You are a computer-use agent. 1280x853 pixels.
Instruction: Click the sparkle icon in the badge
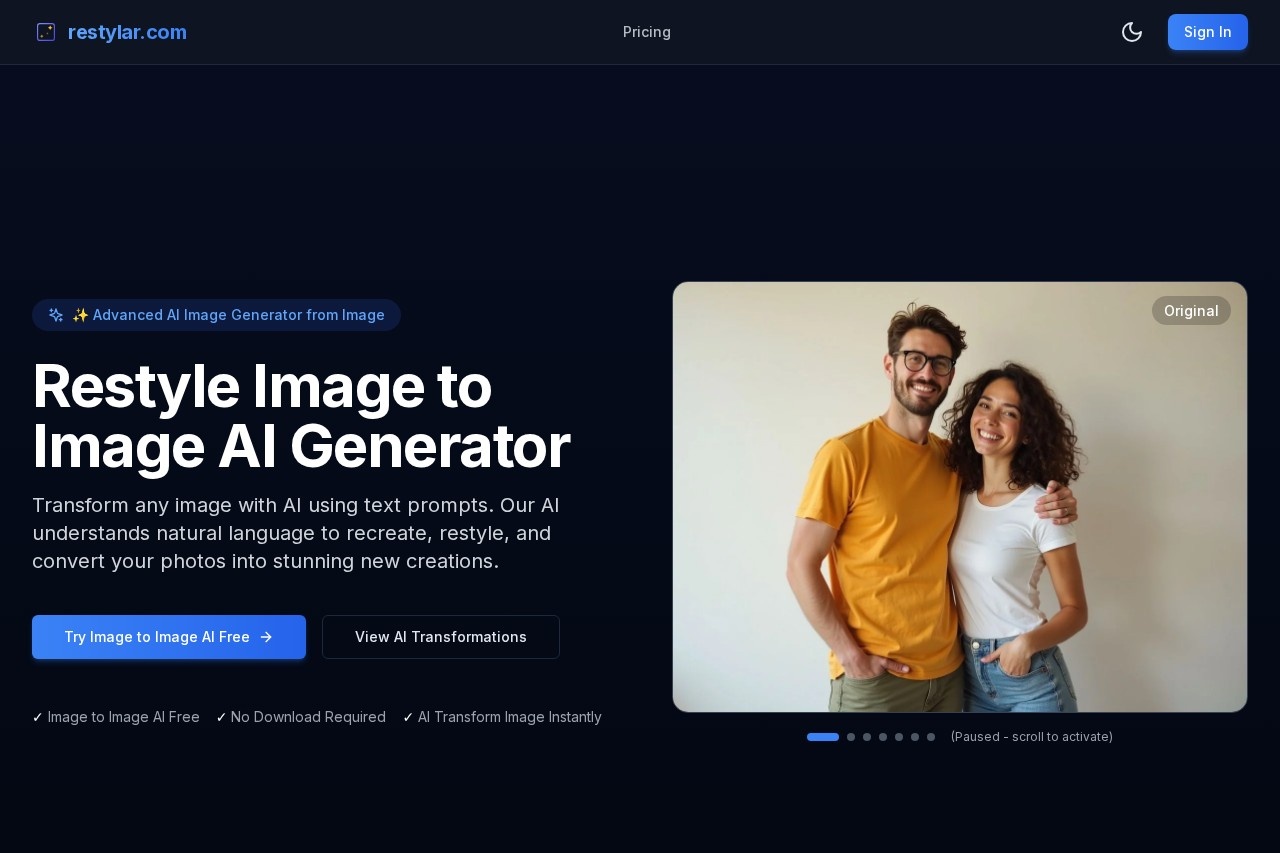(x=56, y=315)
